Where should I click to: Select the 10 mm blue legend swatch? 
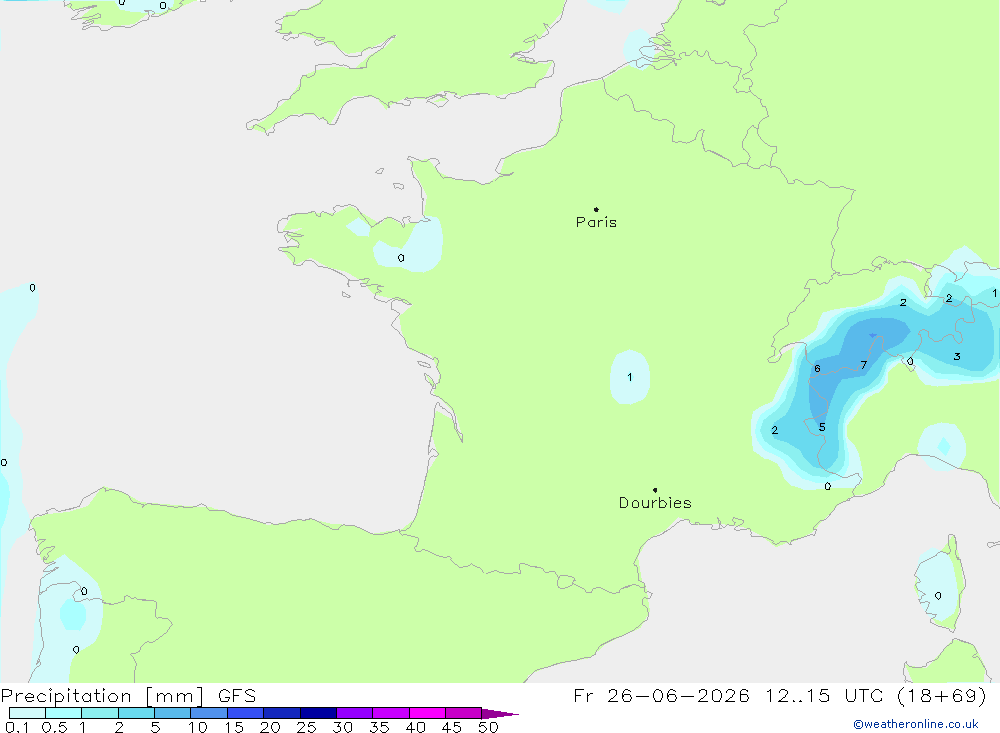(x=209, y=713)
